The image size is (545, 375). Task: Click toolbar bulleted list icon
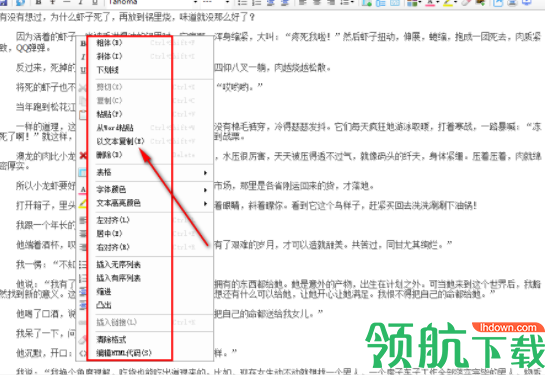(x=243, y=2)
